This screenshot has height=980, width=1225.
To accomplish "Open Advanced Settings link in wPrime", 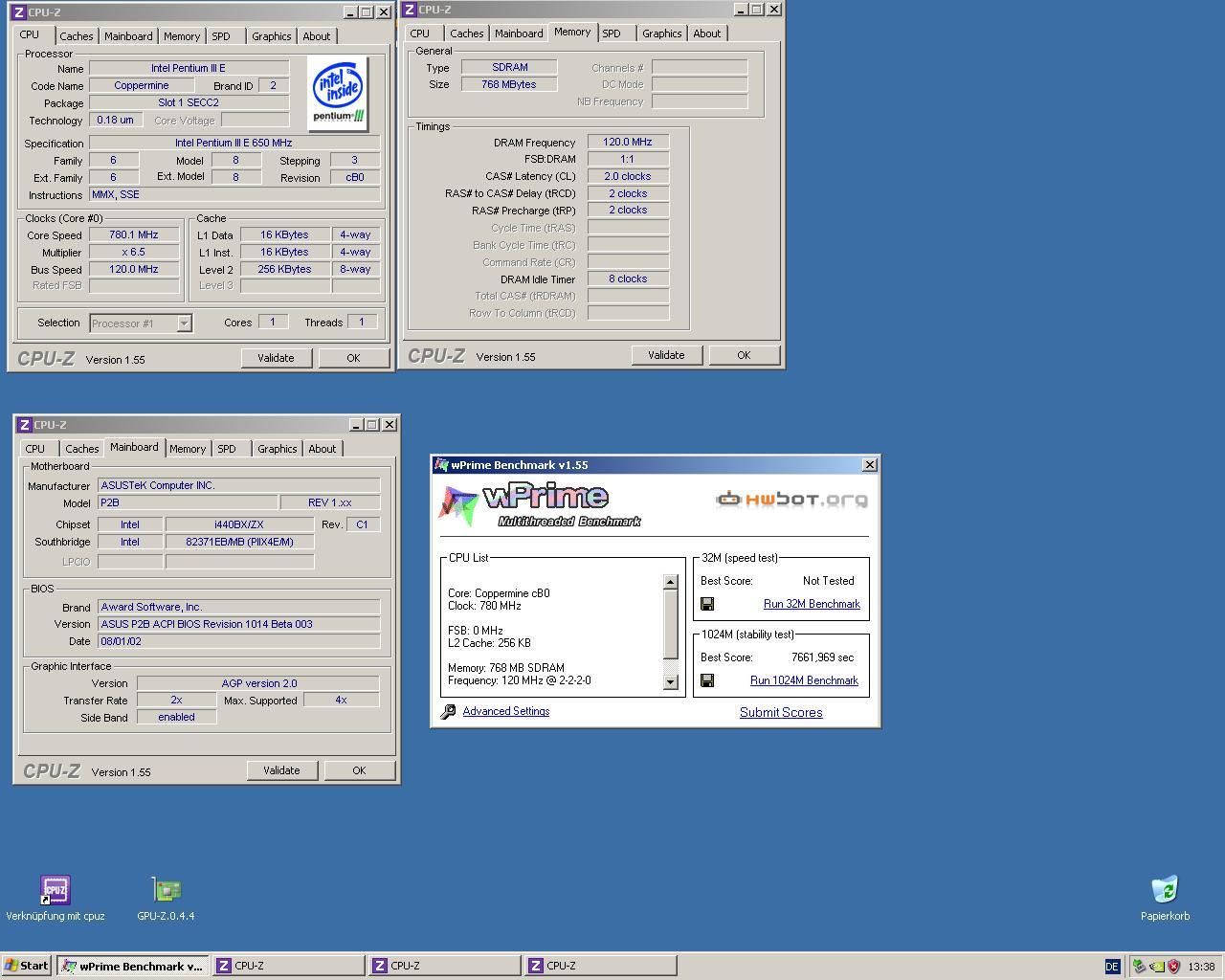I will (x=506, y=711).
